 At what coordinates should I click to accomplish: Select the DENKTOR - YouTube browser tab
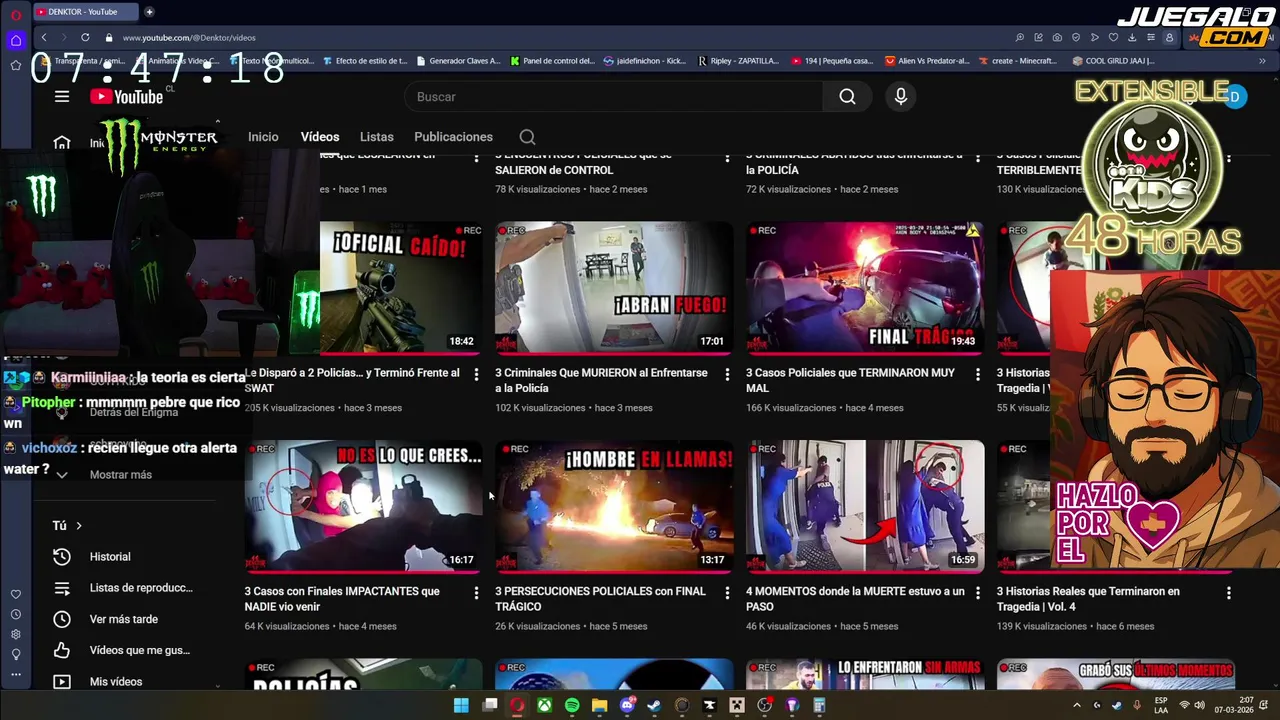[85, 12]
